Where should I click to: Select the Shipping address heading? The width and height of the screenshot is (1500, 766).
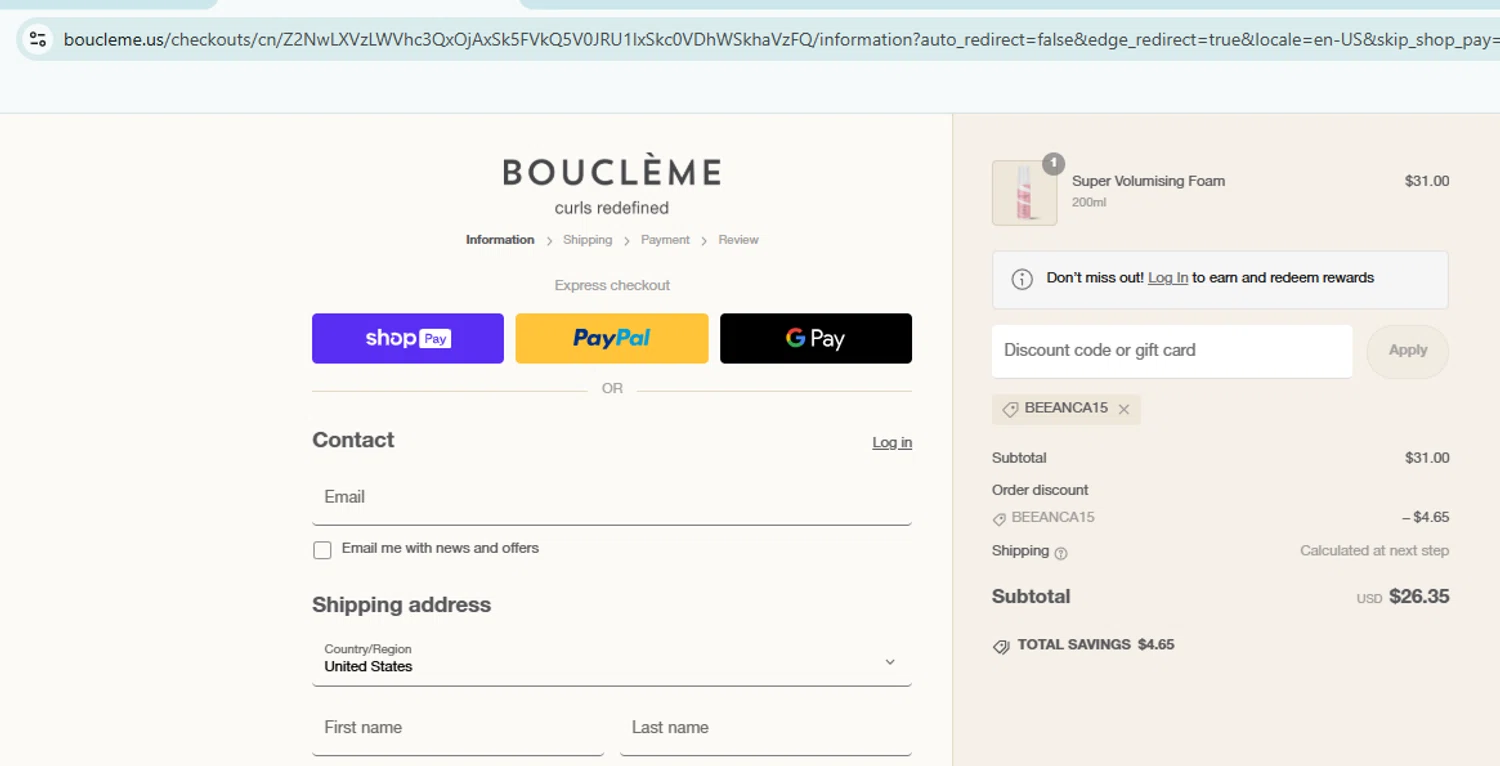pos(401,605)
